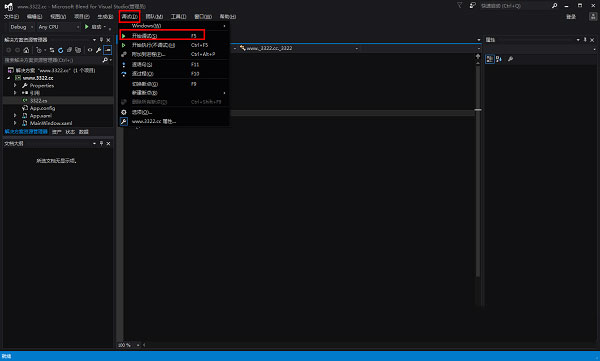Click the Step Over icon beside F10

124,74
